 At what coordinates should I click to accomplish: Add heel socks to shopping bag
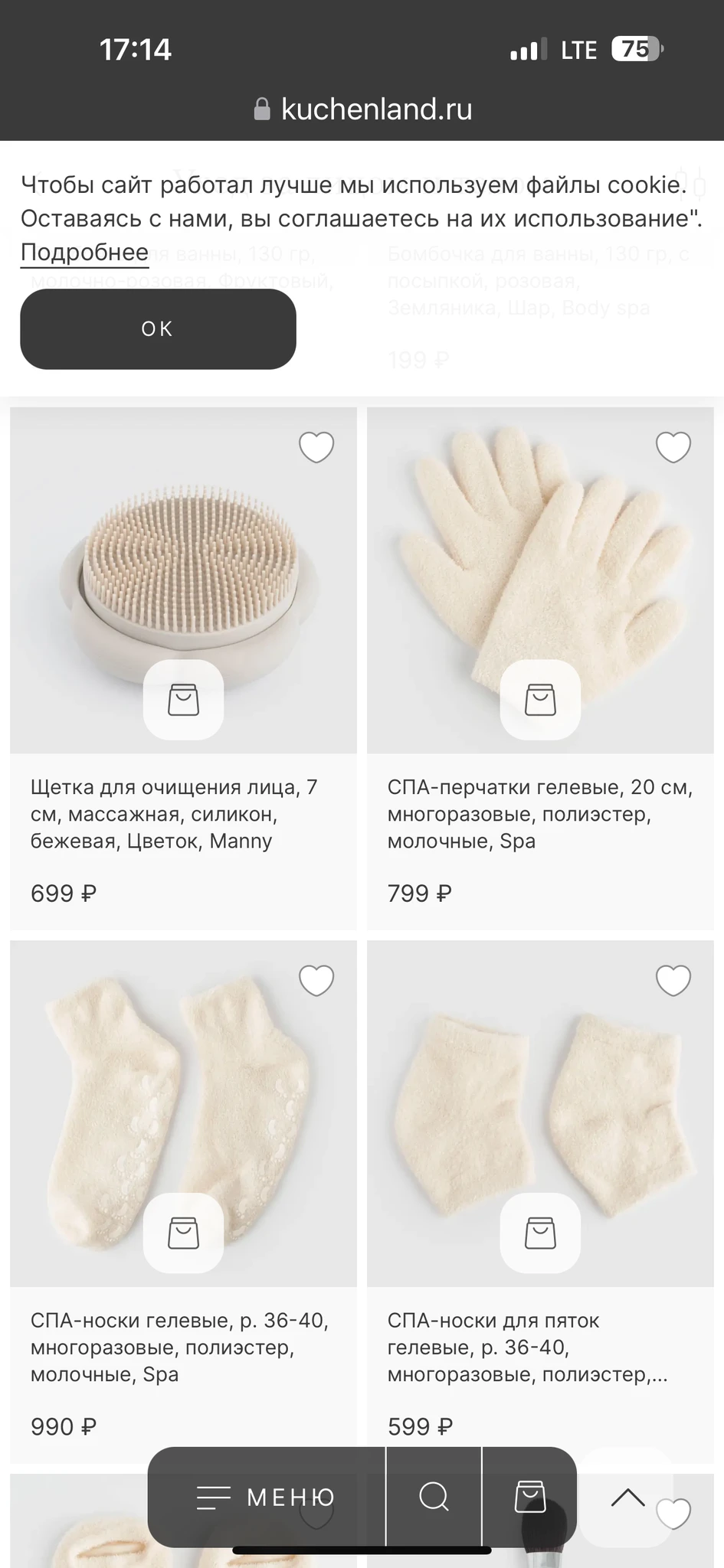point(540,1233)
